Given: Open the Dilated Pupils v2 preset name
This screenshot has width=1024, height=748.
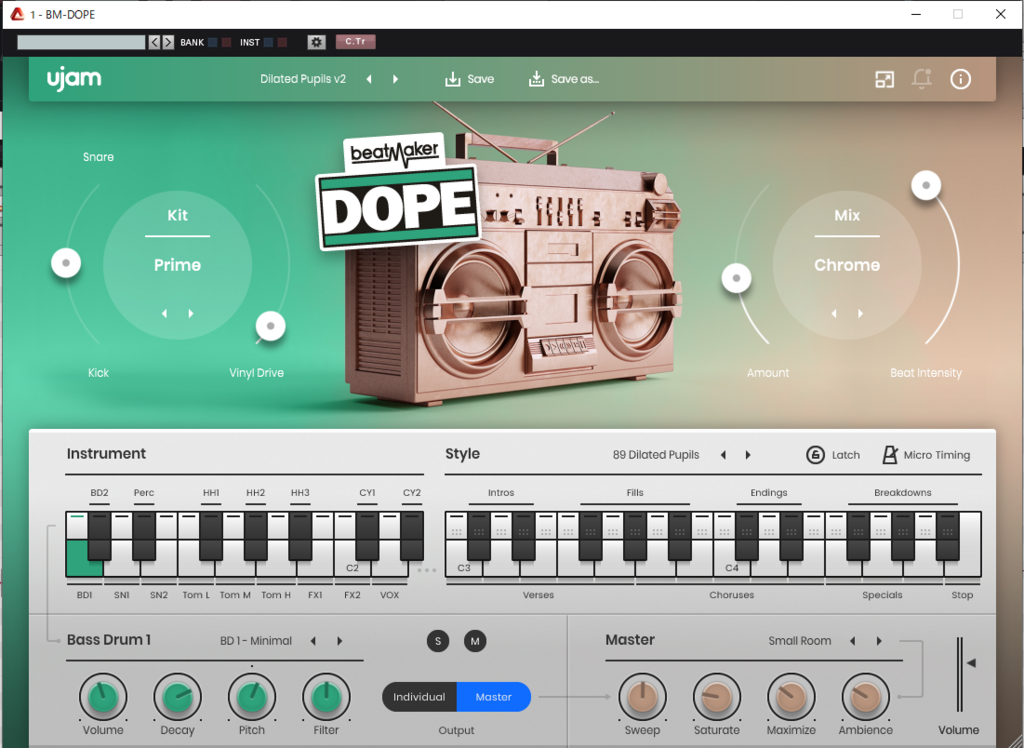Looking at the screenshot, I should (303, 79).
